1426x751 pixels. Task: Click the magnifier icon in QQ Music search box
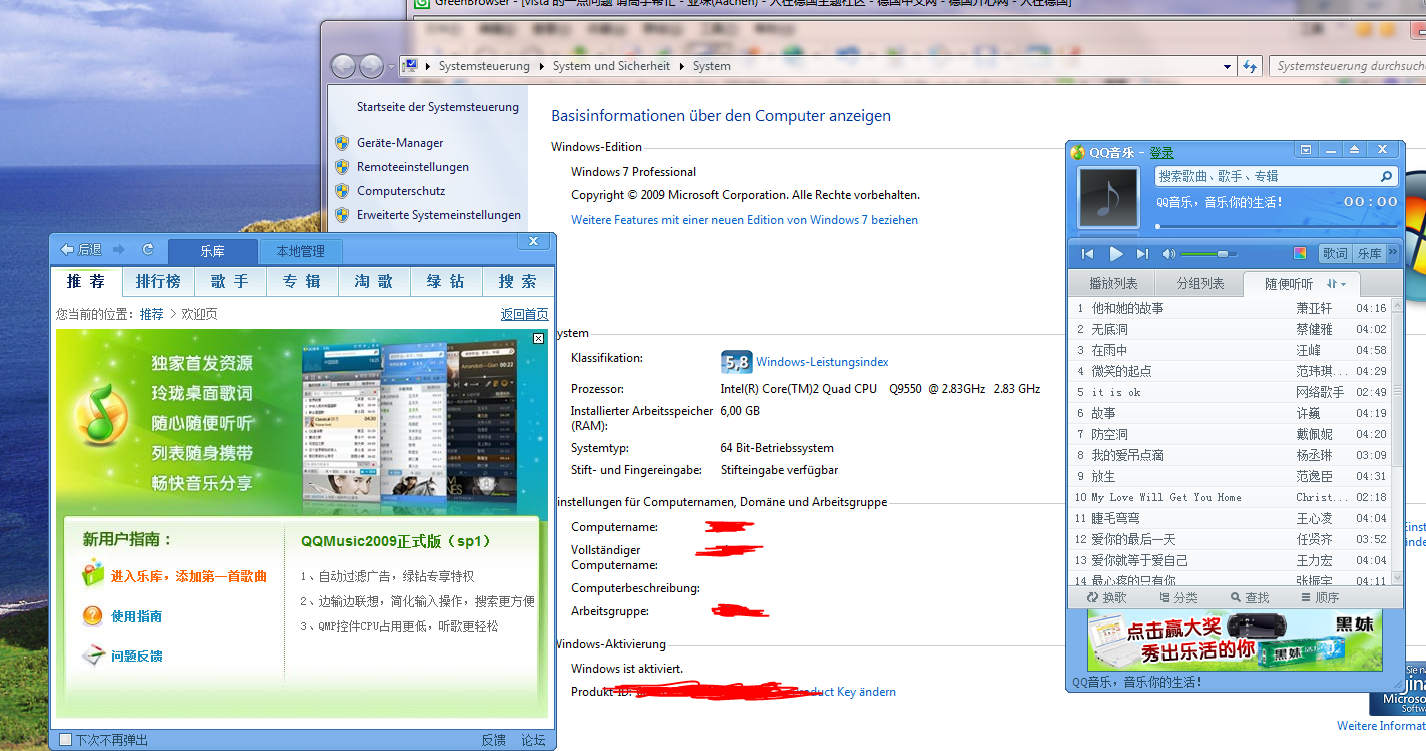coord(1386,176)
